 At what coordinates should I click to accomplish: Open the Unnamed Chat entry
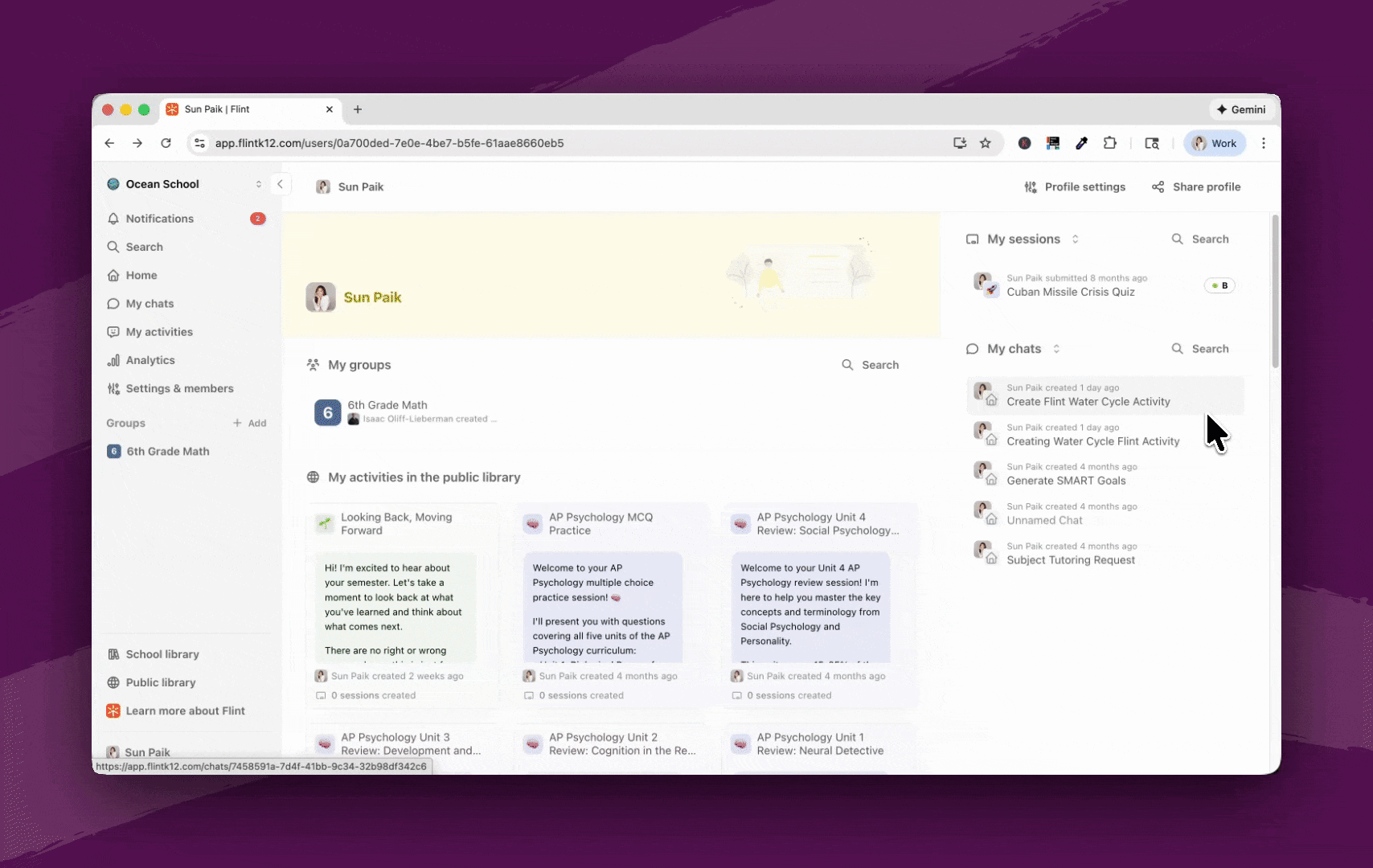pyautogui.click(x=1105, y=514)
